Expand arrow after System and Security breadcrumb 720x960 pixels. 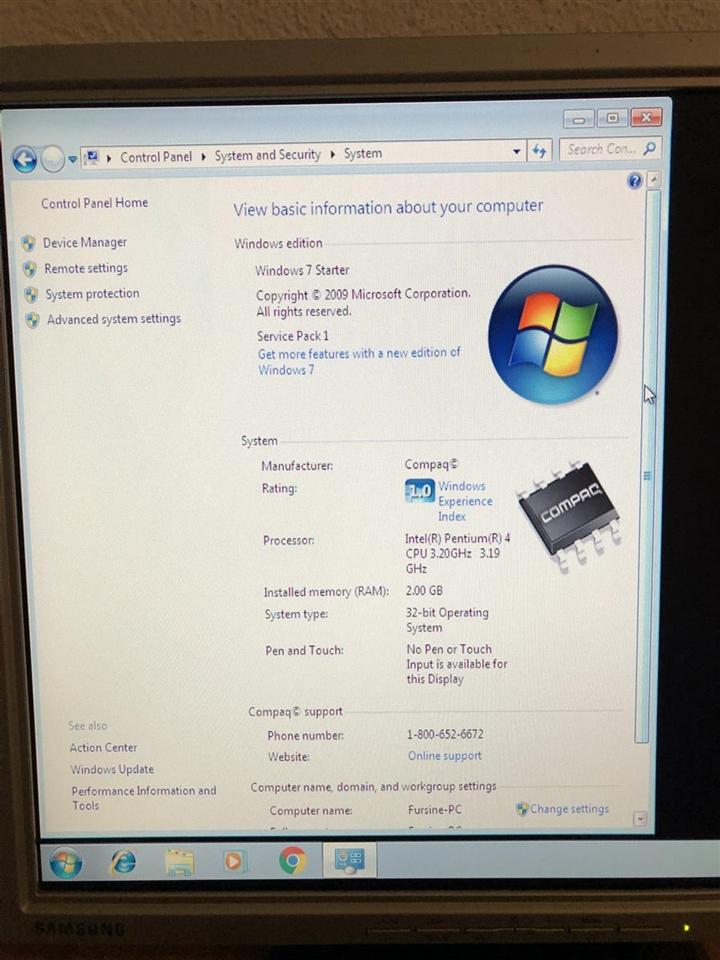click(x=332, y=154)
